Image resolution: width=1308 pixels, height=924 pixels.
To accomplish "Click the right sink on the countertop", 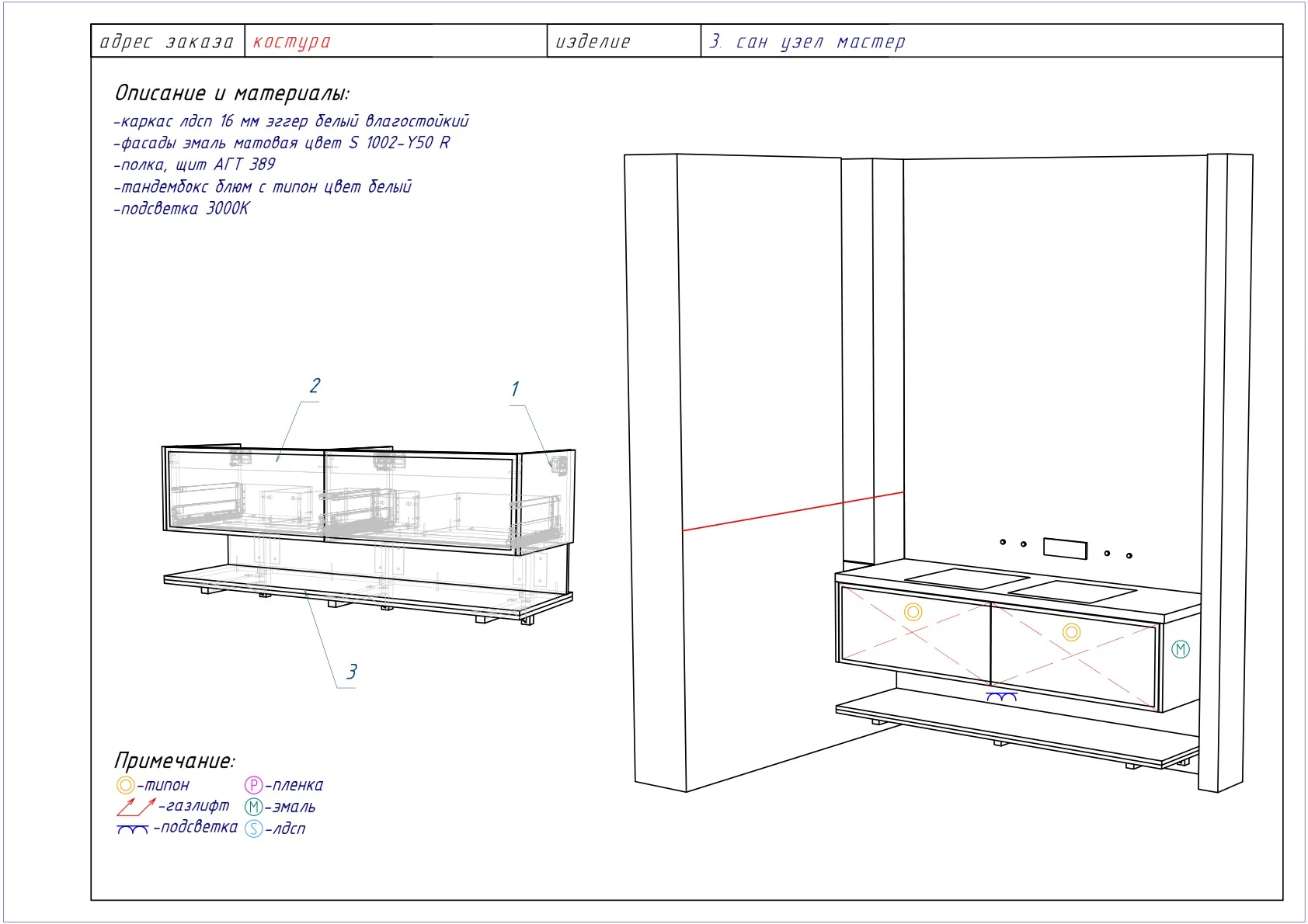I will pos(1073,592).
